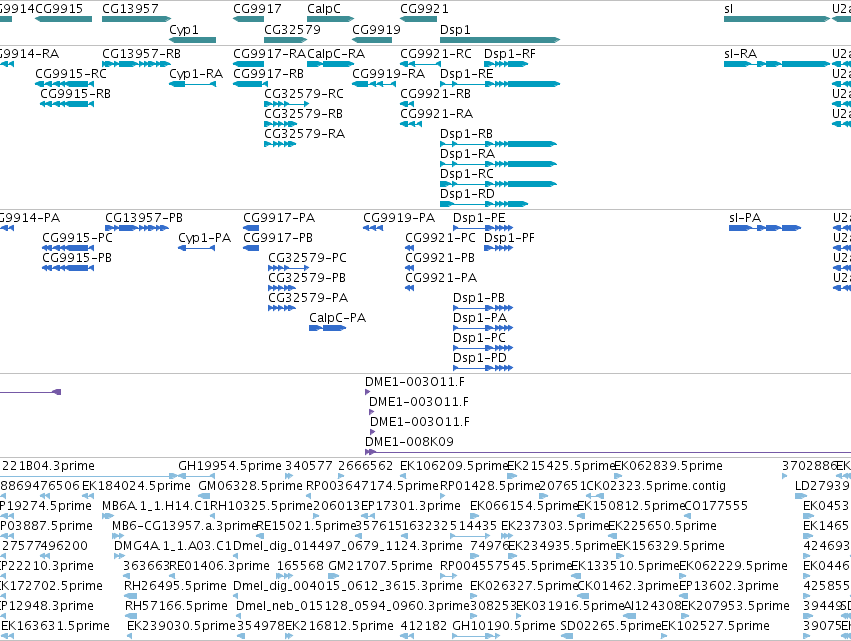The image size is (851, 641).
Task: Select protein CalpC-PA
Action: tap(327, 328)
